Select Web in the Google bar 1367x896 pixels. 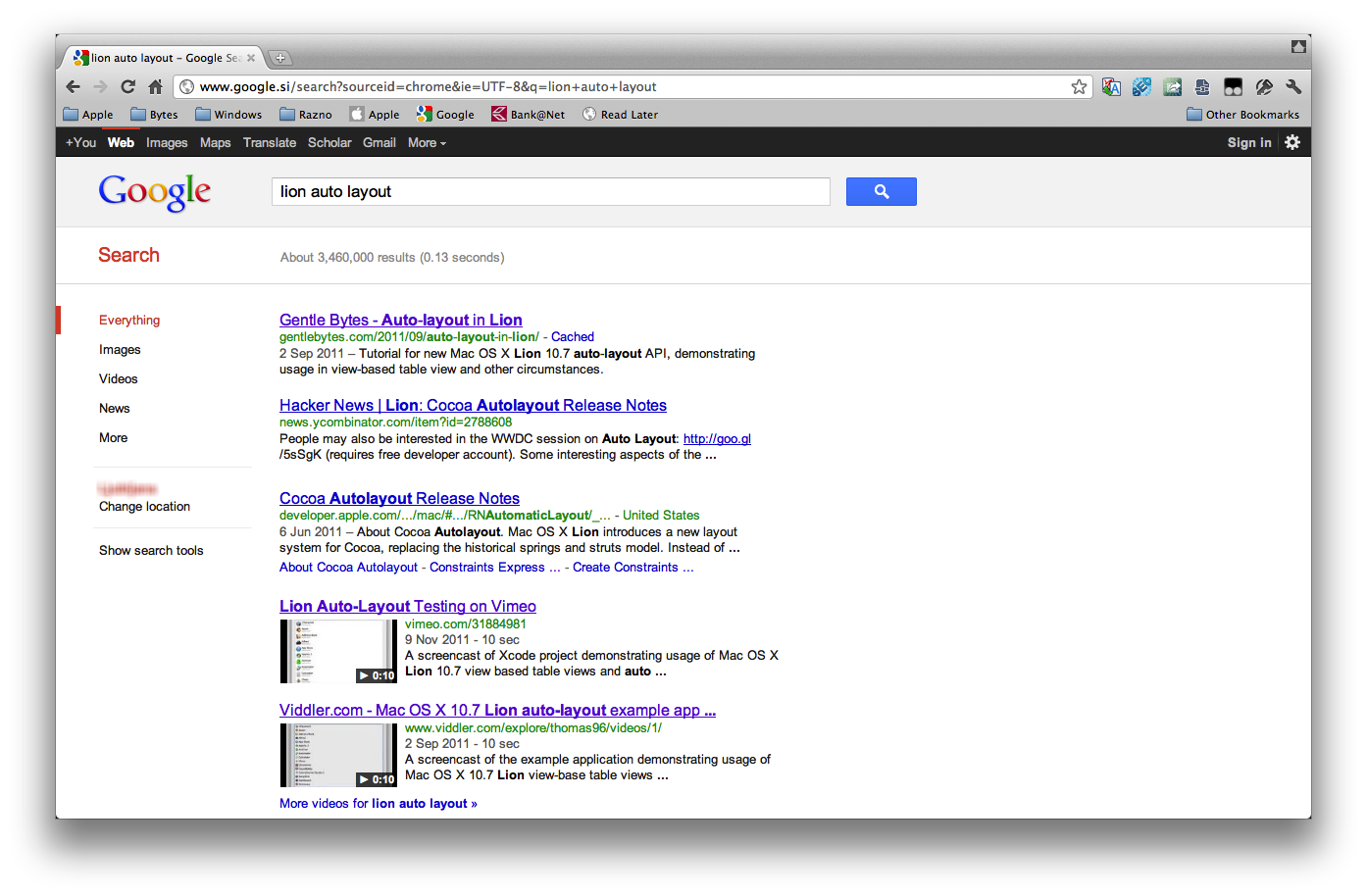click(121, 143)
